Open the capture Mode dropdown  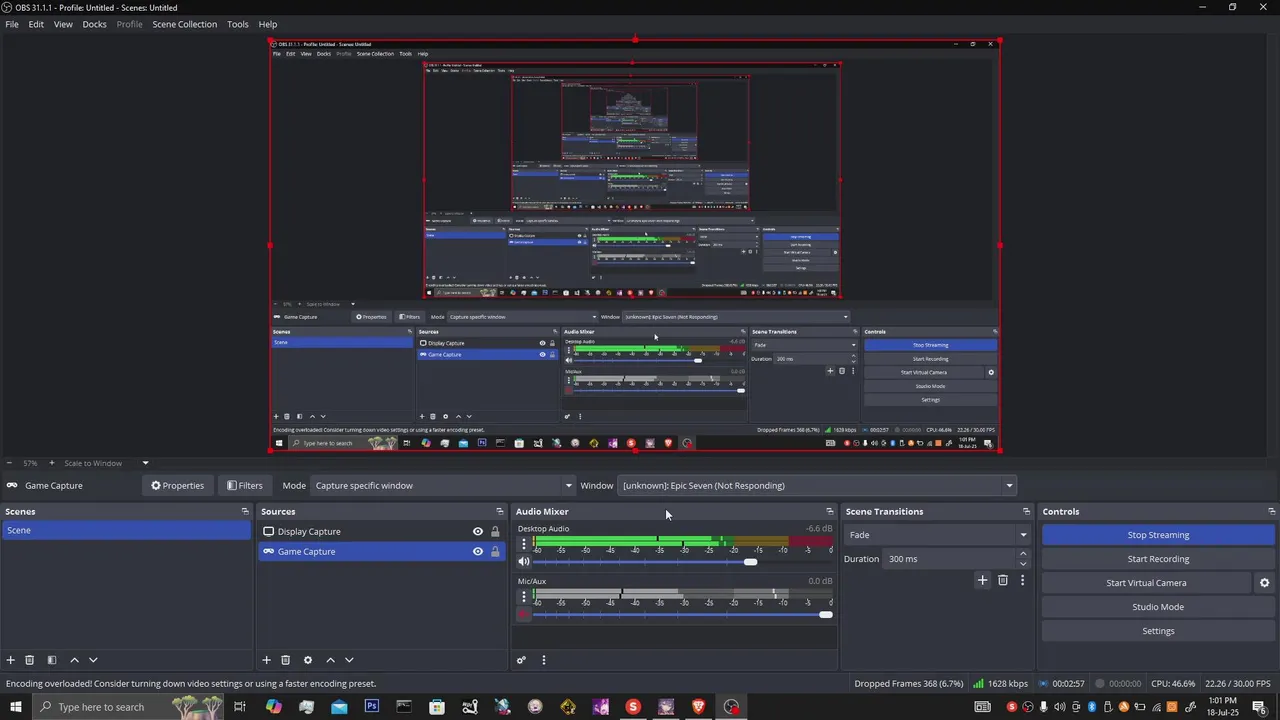point(443,486)
